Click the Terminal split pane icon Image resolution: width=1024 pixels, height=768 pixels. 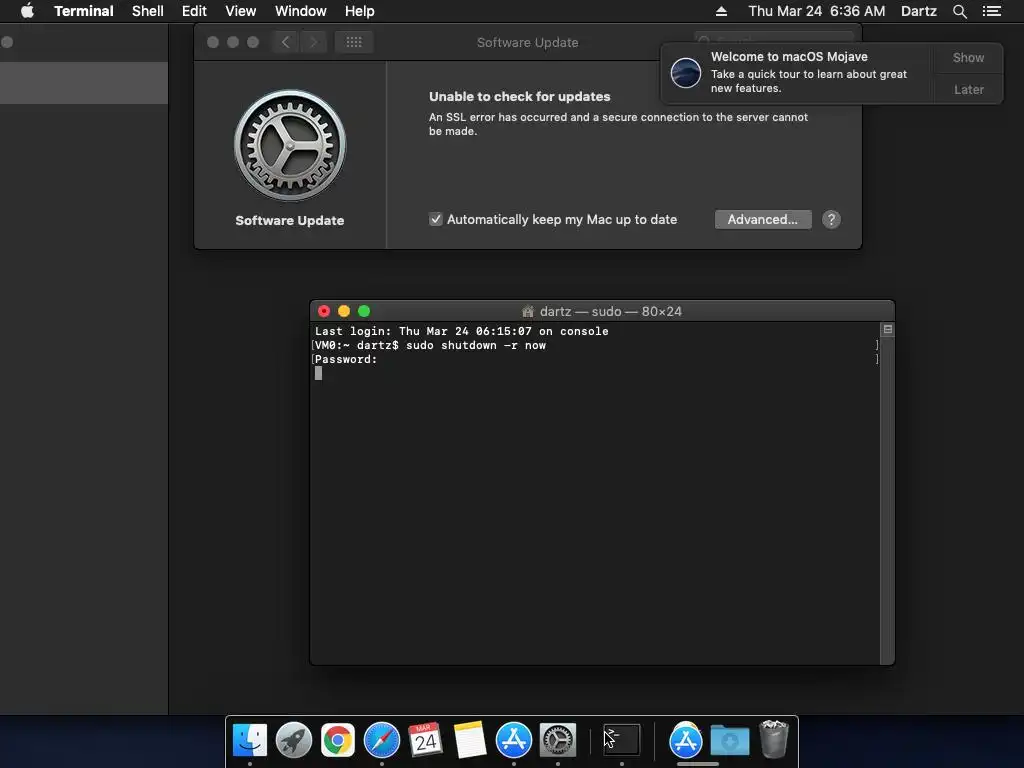pos(888,329)
